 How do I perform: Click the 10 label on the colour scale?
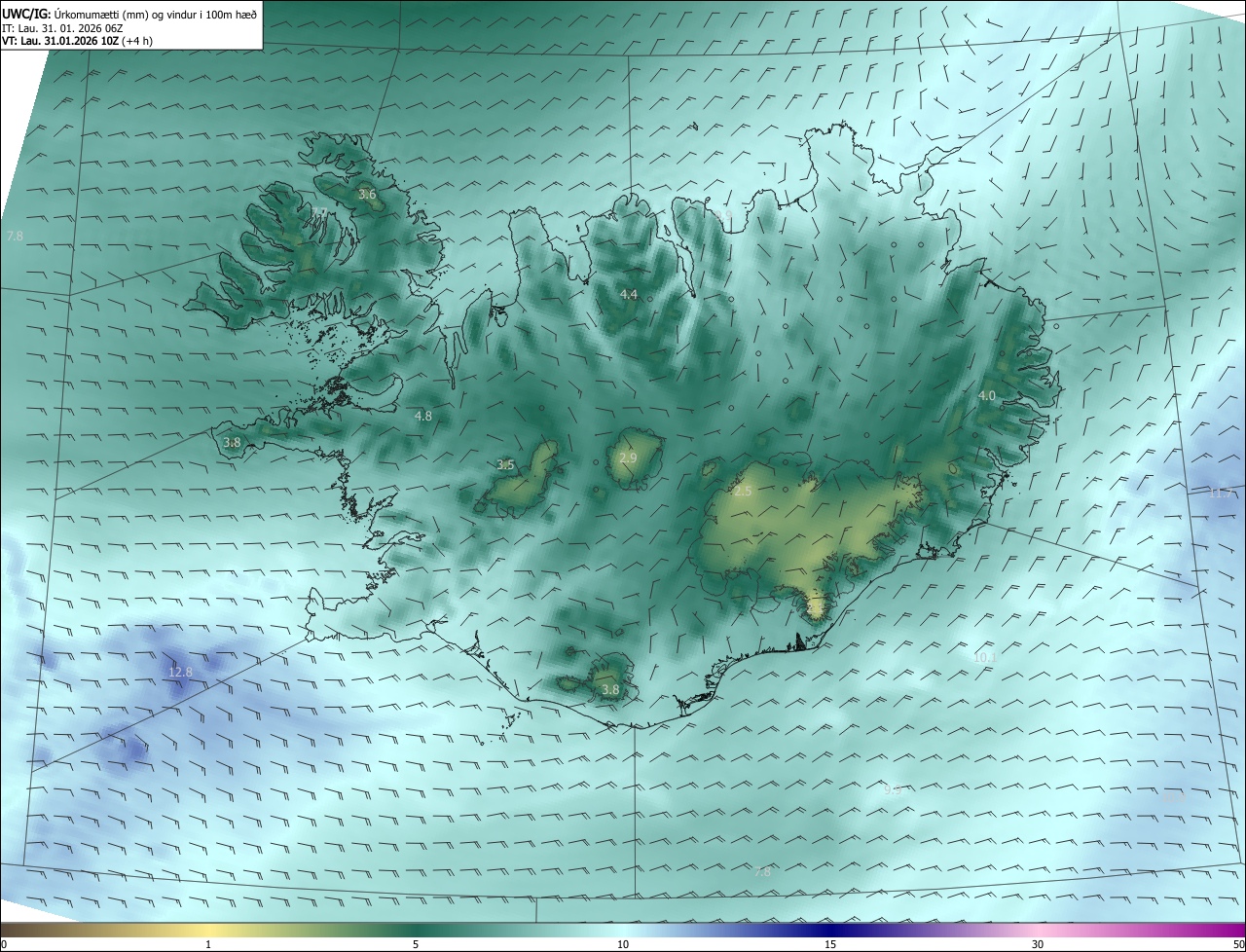click(x=623, y=944)
